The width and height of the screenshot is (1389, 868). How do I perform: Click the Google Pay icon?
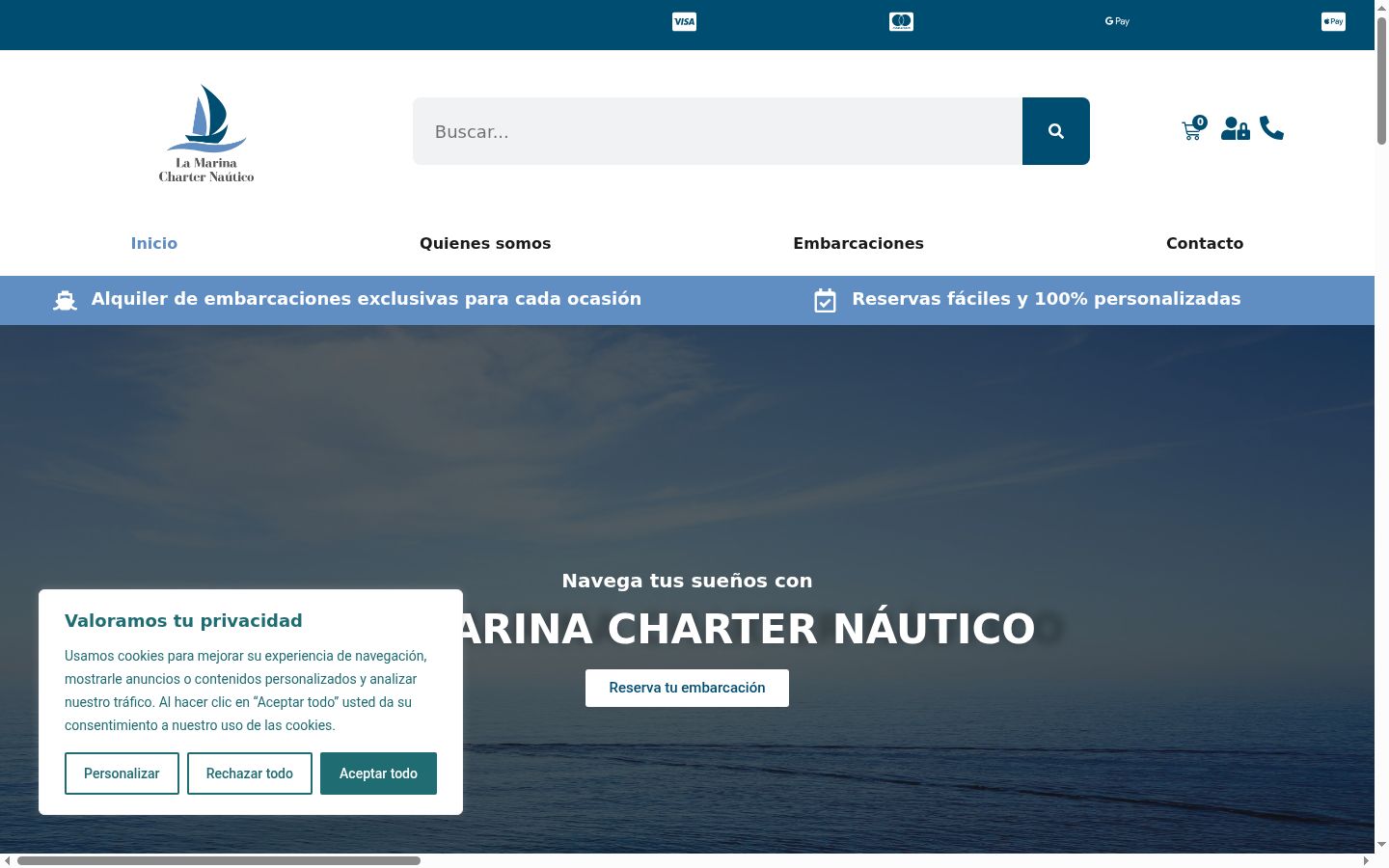click(1117, 21)
